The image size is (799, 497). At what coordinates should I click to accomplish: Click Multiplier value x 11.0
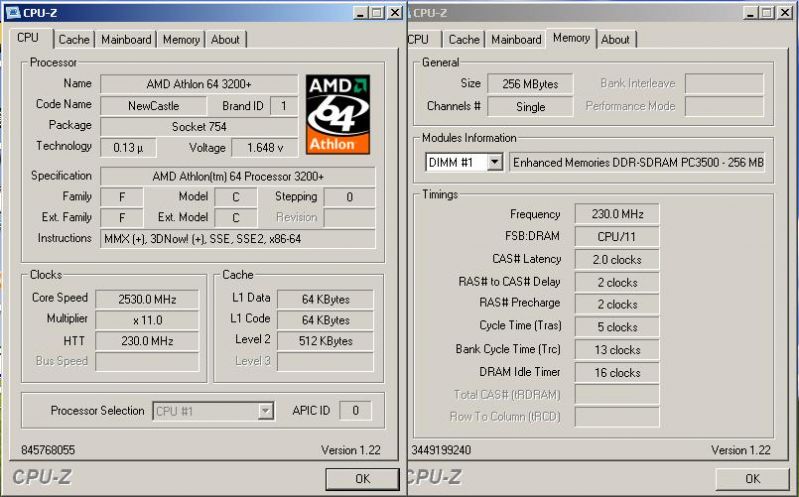point(147,320)
